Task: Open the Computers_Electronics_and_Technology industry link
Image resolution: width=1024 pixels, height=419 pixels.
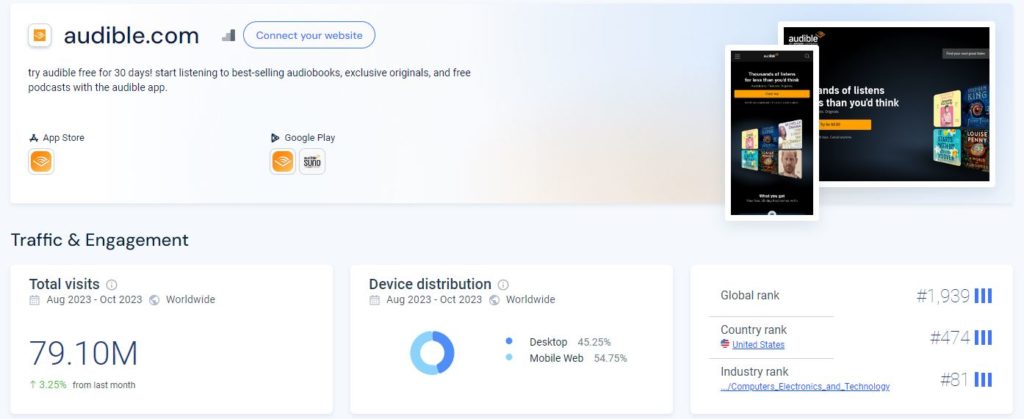Action: tap(805, 386)
